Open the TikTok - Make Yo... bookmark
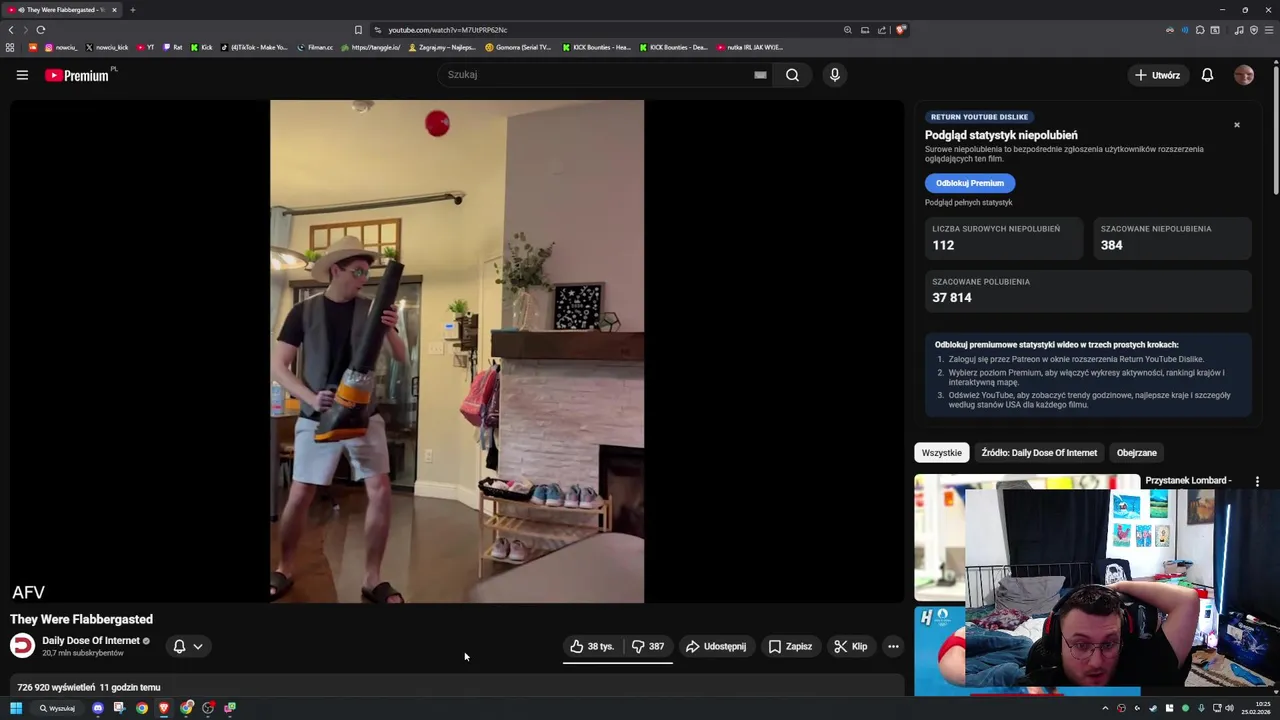The height and width of the screenshot is (720, 1280). pyautogui.click(x=254, y=47)
